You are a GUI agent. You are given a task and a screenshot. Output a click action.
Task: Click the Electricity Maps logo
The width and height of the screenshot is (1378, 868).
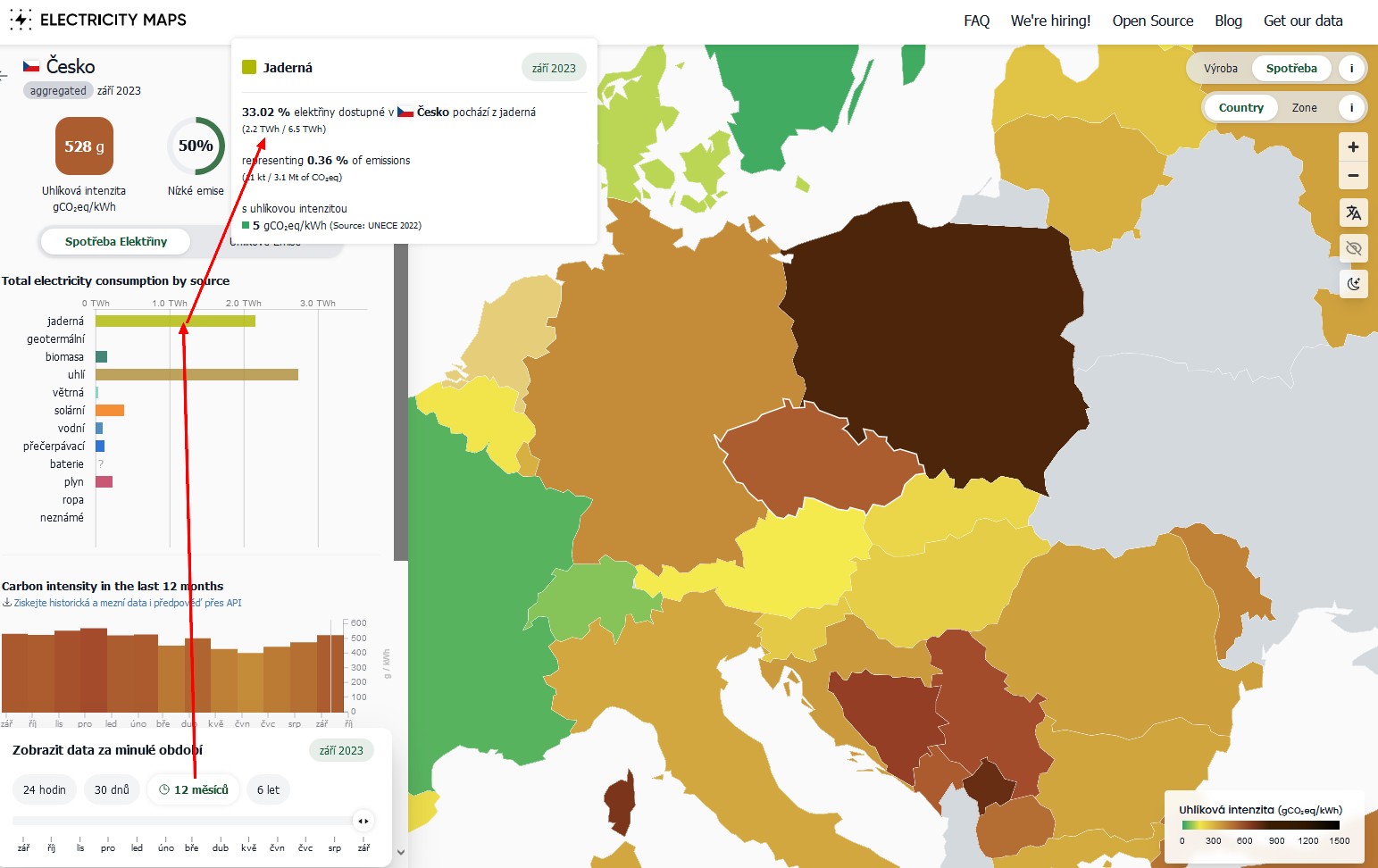[x=97, y=20]
